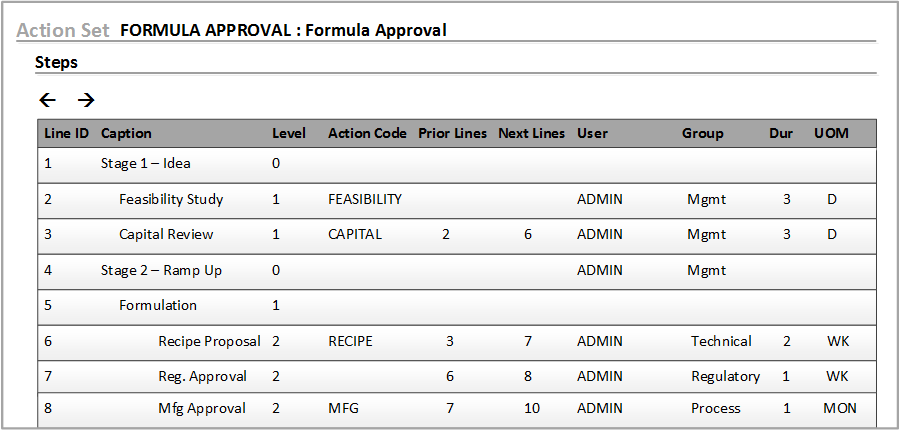The width and height of the screenshot is (900, 430).
Task: Click the Prior Lines column header
Action: 452,134
